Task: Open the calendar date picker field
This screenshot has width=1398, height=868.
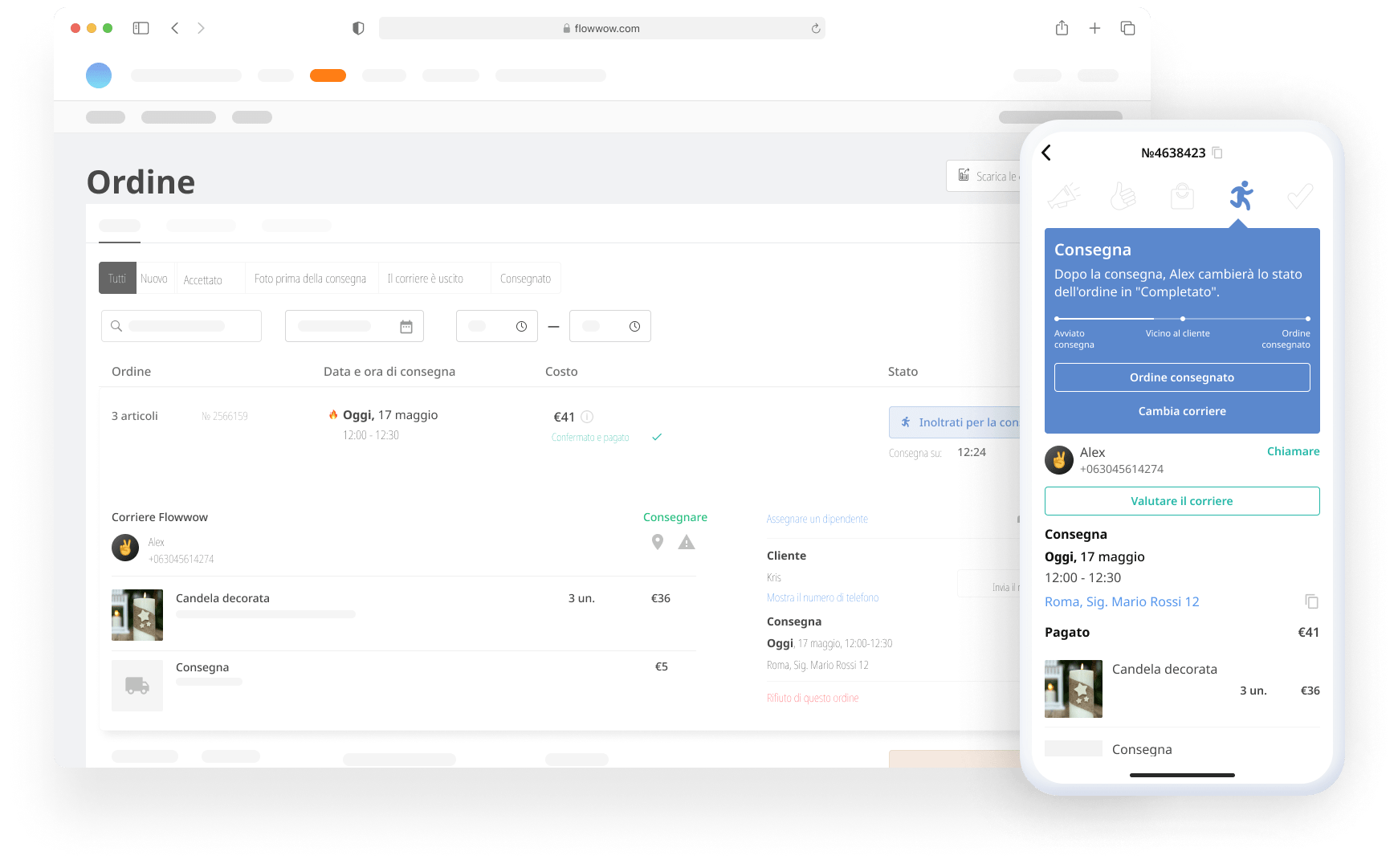Action: (354, 326)
